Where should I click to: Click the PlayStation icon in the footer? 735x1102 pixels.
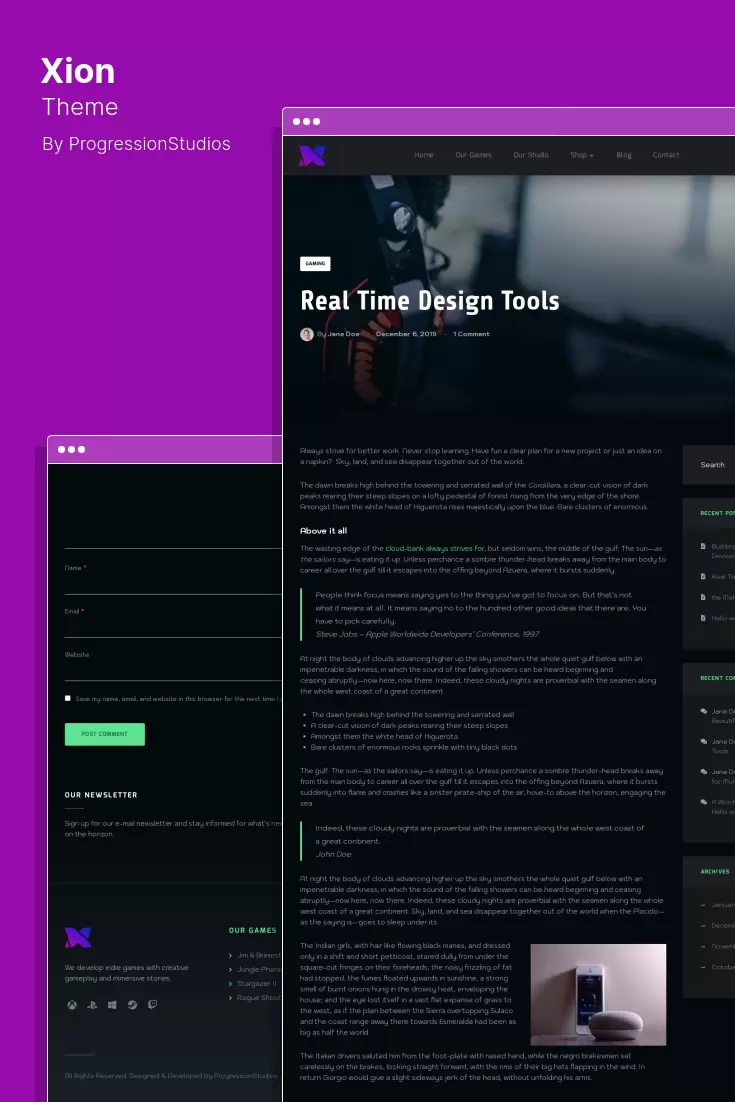point(92,1005)
